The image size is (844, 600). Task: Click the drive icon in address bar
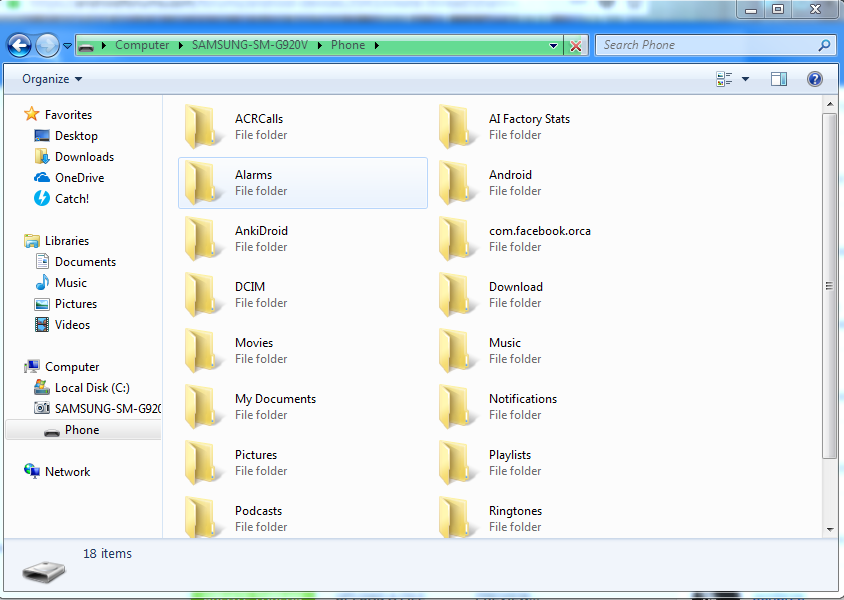point(86,46)
